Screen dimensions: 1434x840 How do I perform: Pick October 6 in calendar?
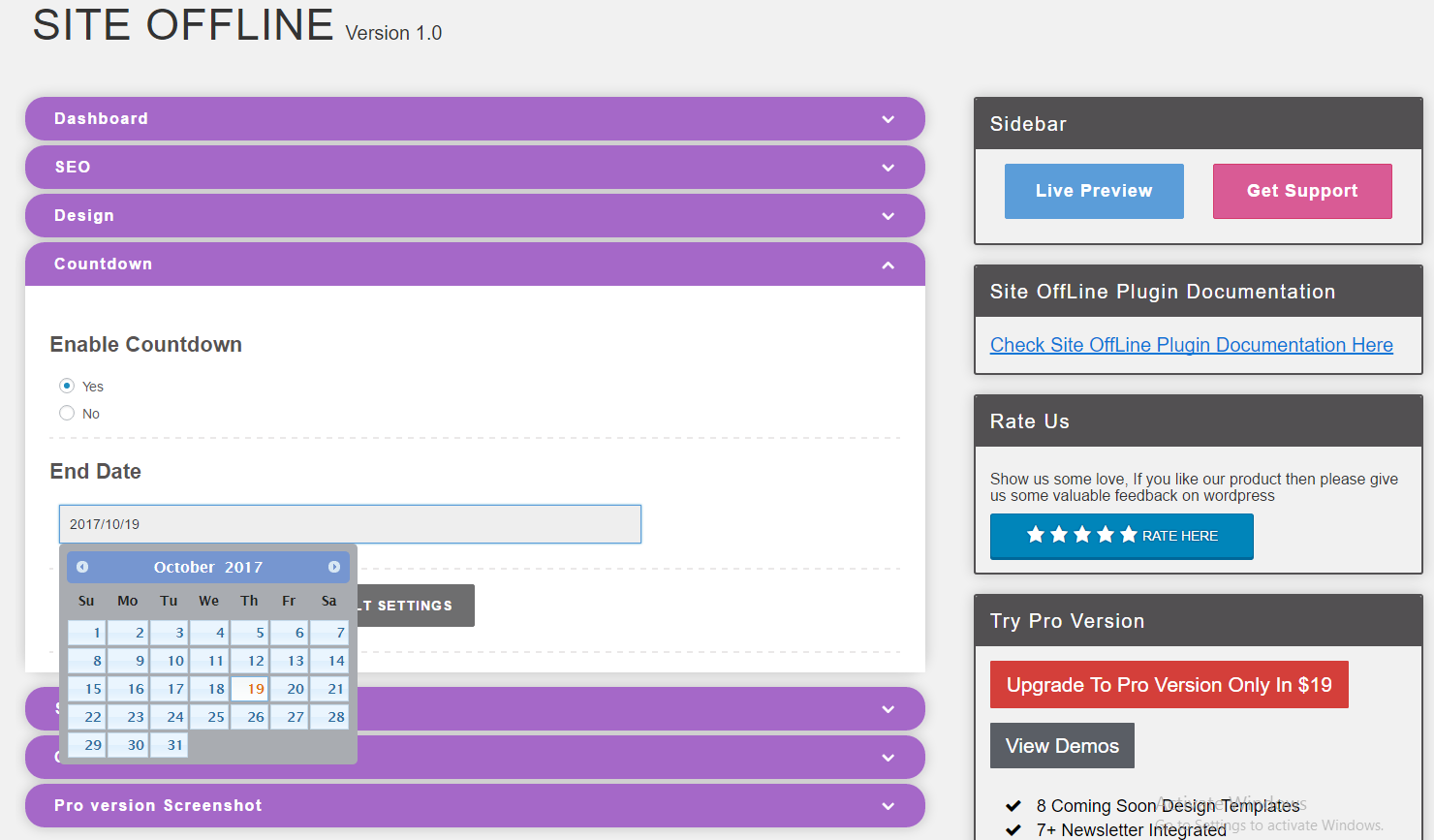click(x=290, y=633)
